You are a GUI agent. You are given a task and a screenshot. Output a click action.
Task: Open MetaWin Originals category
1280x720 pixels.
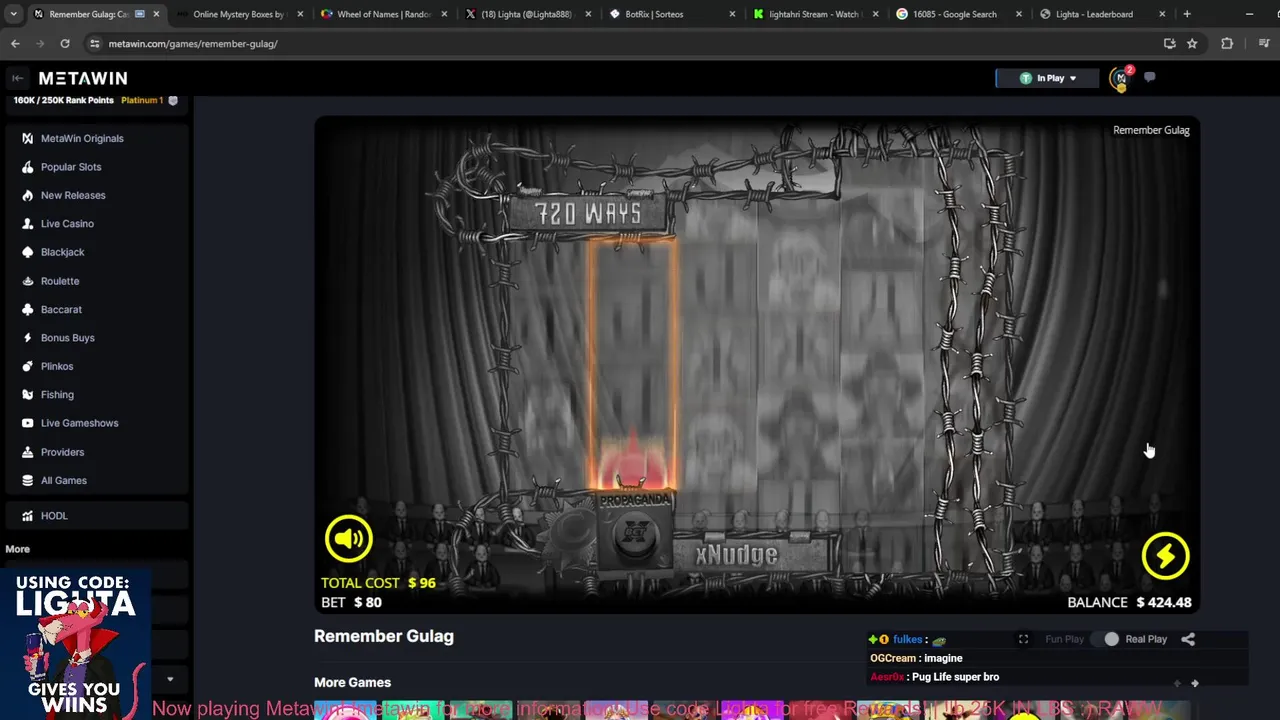pos(82,138)
